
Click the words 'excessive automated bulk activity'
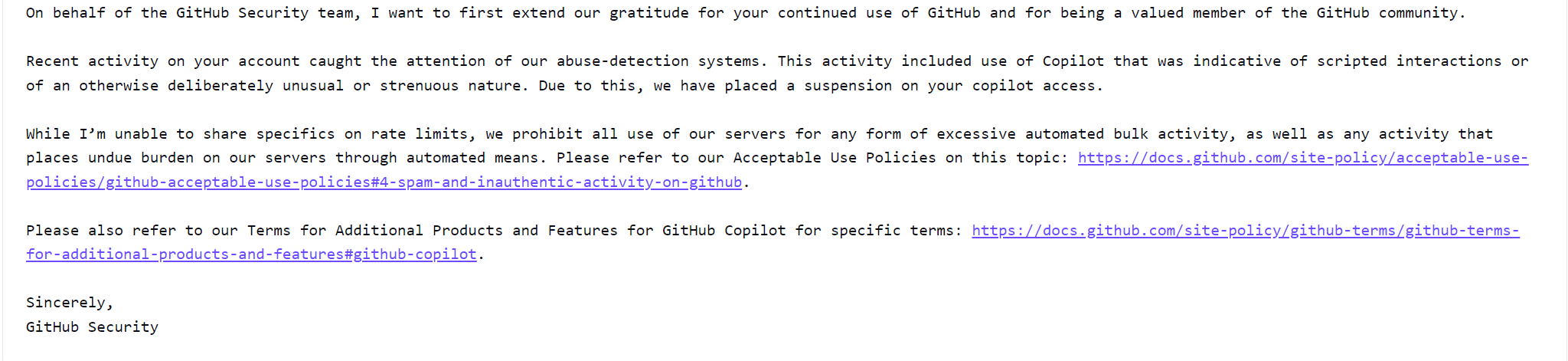click(x=1083, y=134)
